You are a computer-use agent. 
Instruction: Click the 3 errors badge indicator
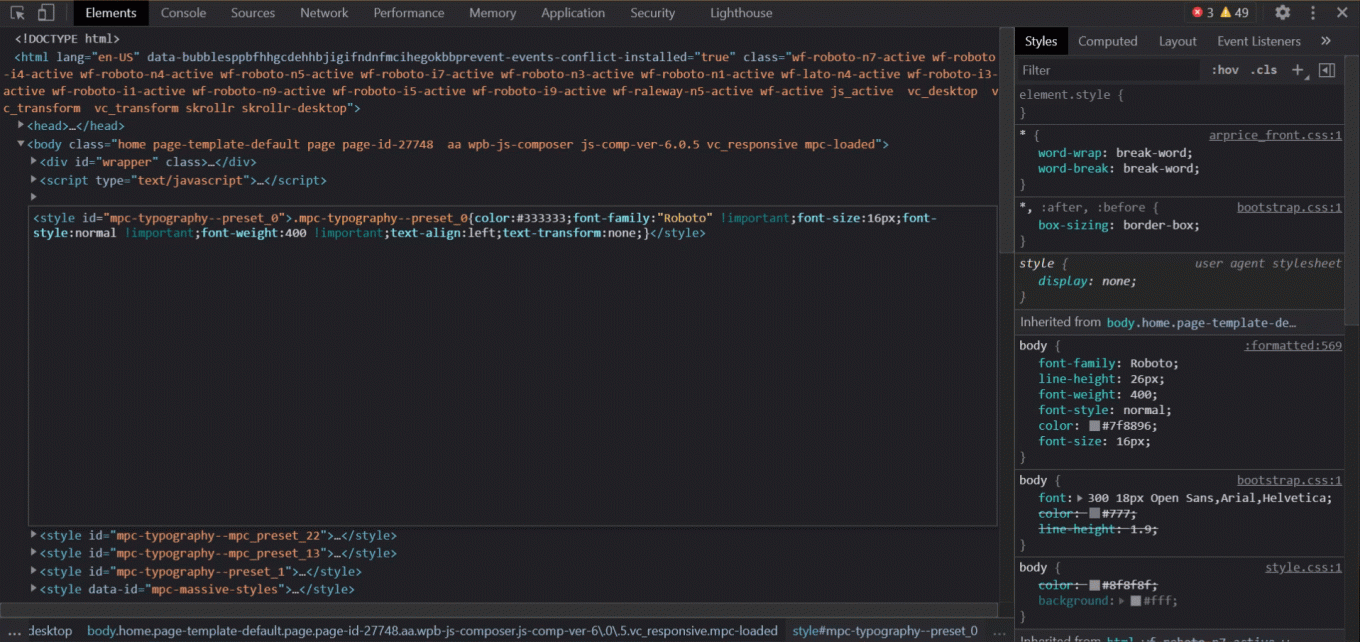click(x=1204, y=13)
